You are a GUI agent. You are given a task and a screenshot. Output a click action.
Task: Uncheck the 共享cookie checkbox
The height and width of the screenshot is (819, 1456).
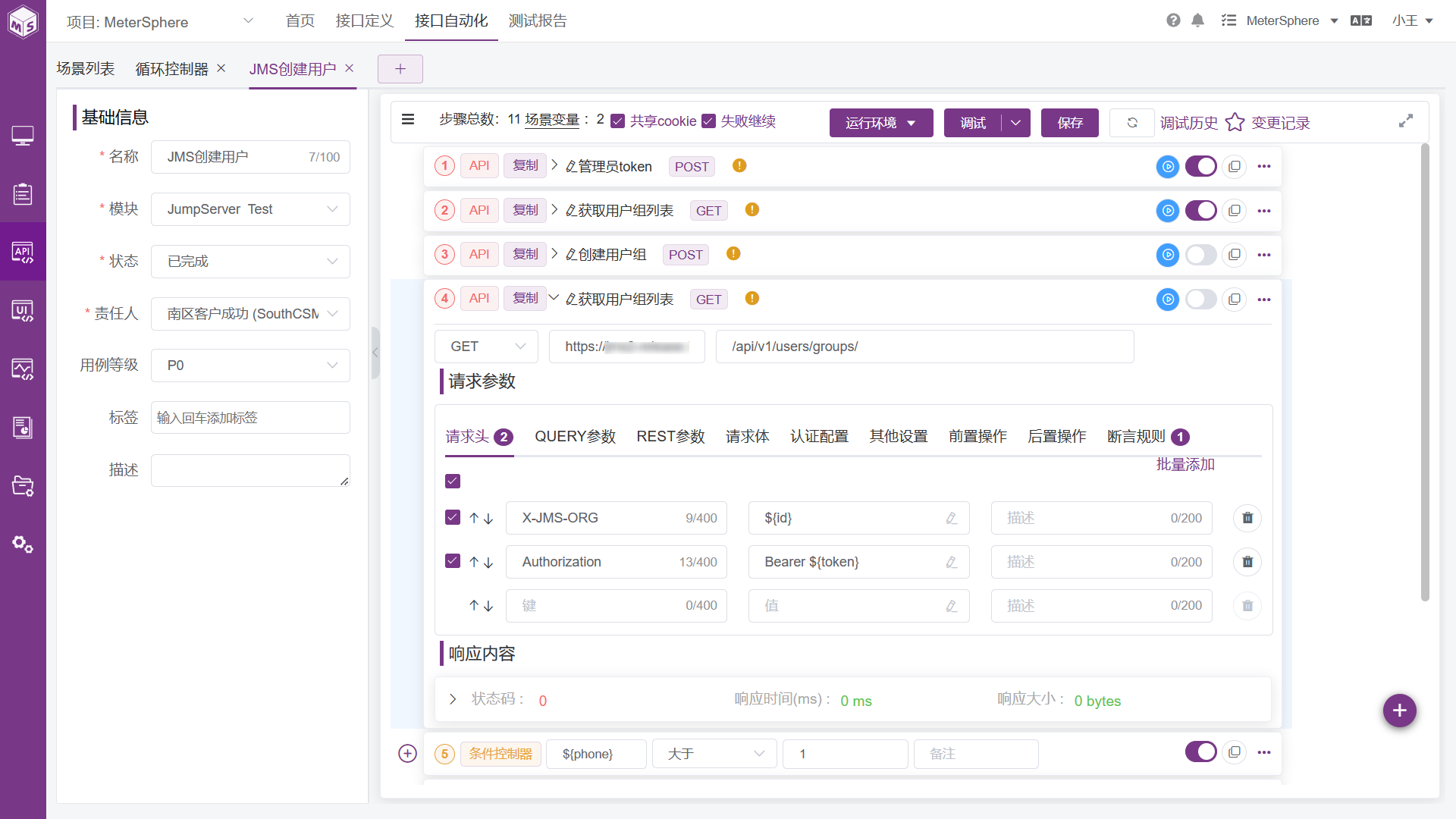(x=618, y=121)
